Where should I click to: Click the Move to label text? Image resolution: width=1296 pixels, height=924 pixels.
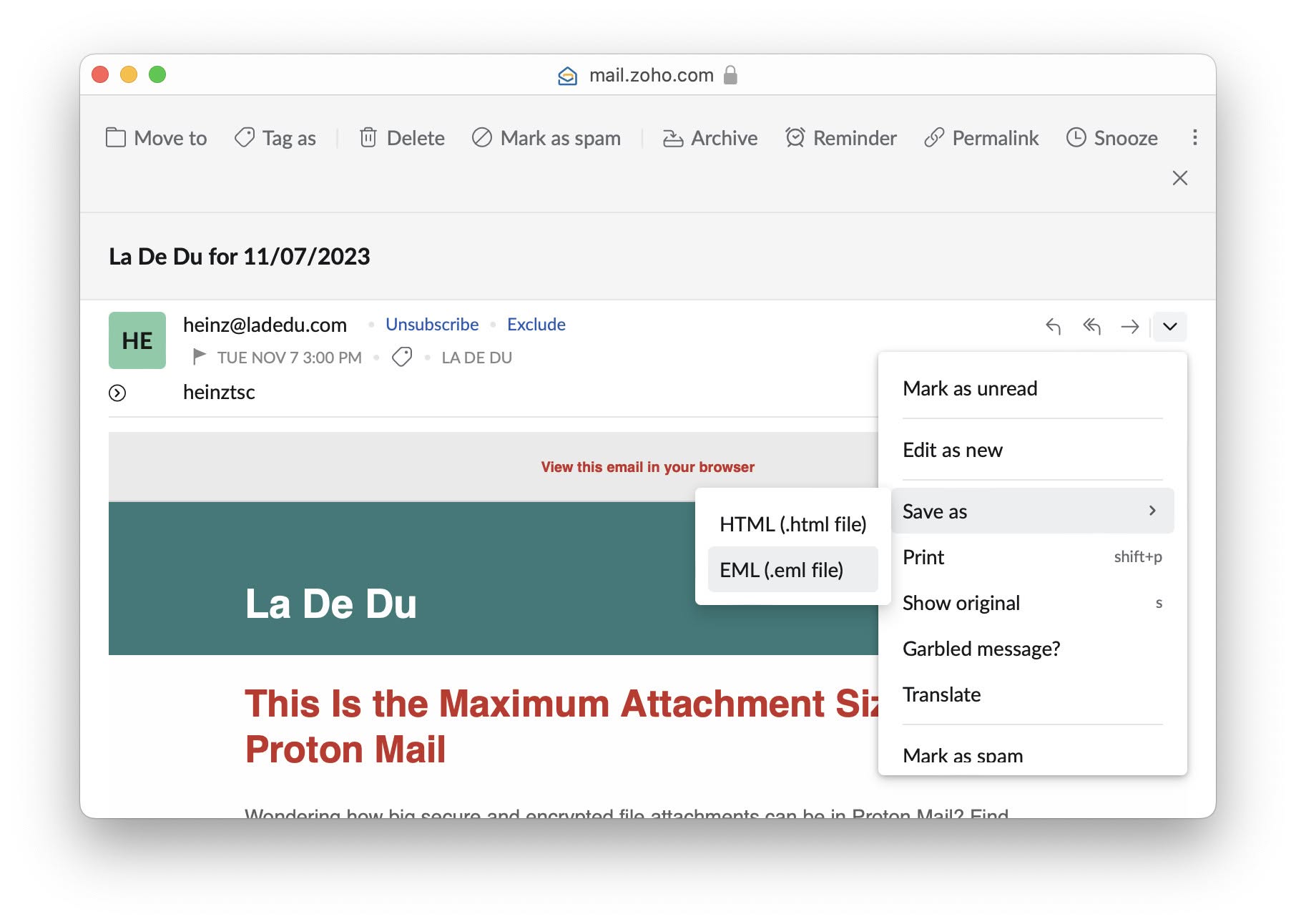click(170, 138)
